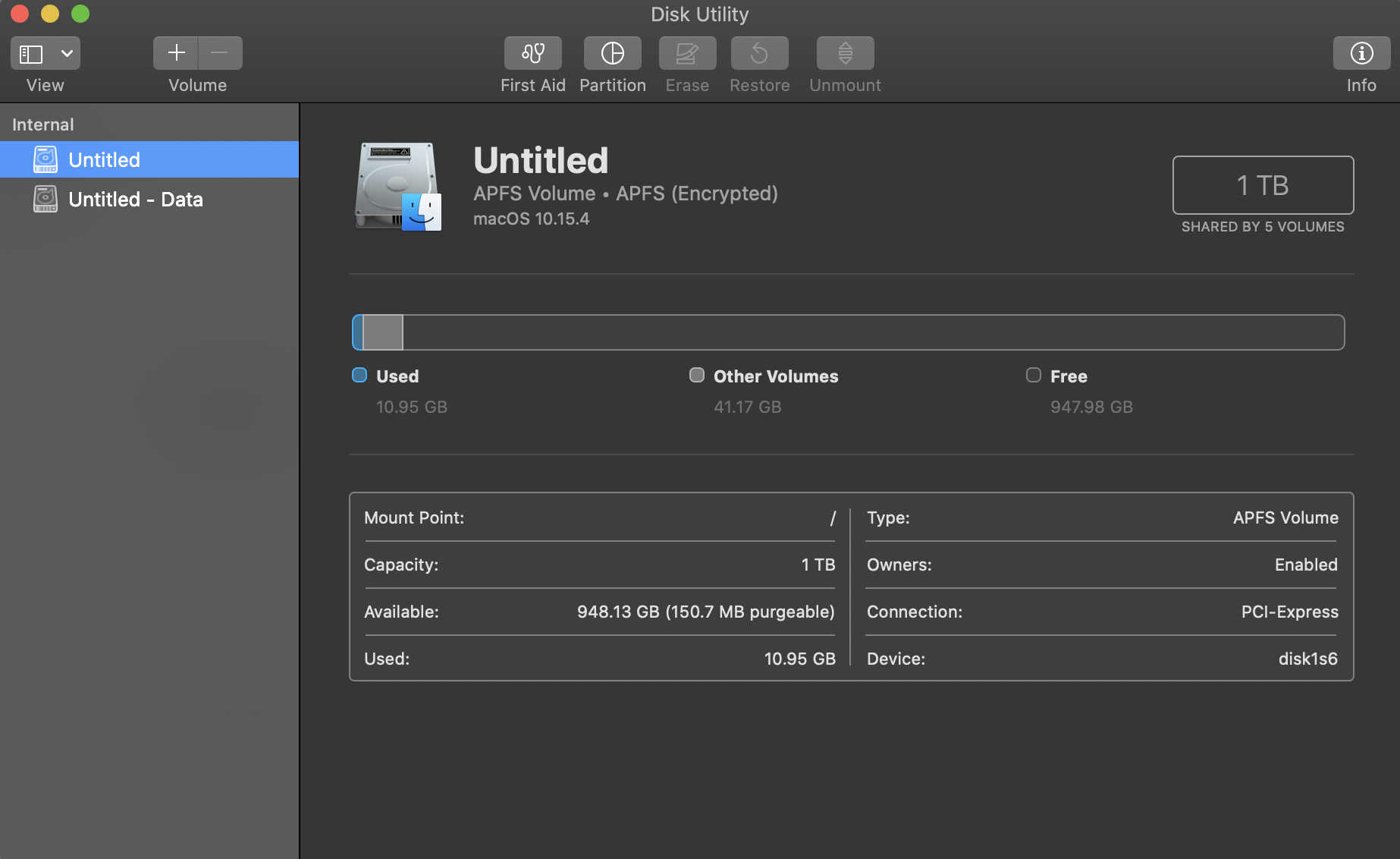
Task: Close the Disk Utility window
Action: pyautogui.click(x=20, y=14)
